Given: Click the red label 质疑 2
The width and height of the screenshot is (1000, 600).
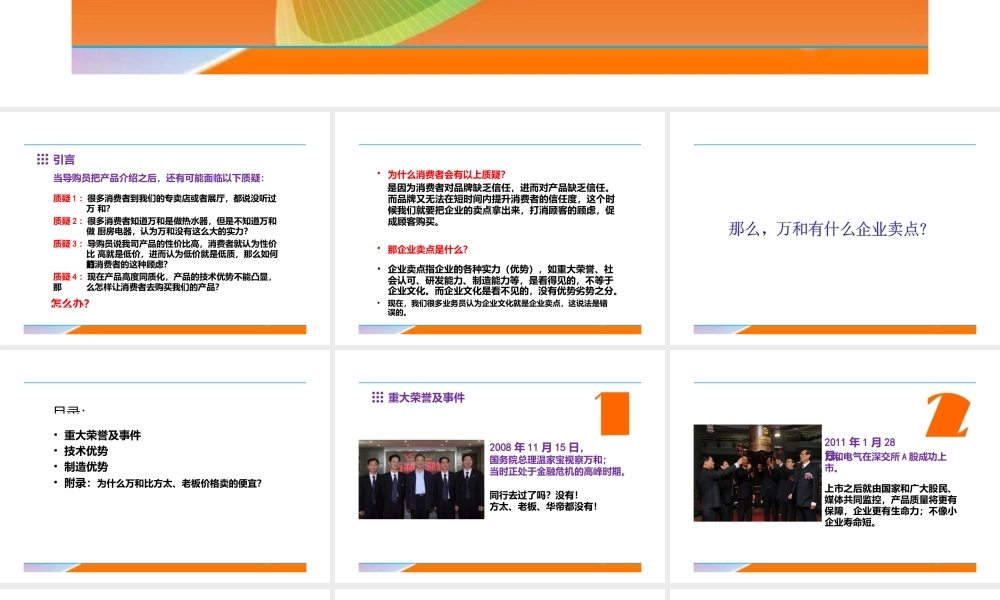Looking at the screenshot, I should (x=67, y=221).
